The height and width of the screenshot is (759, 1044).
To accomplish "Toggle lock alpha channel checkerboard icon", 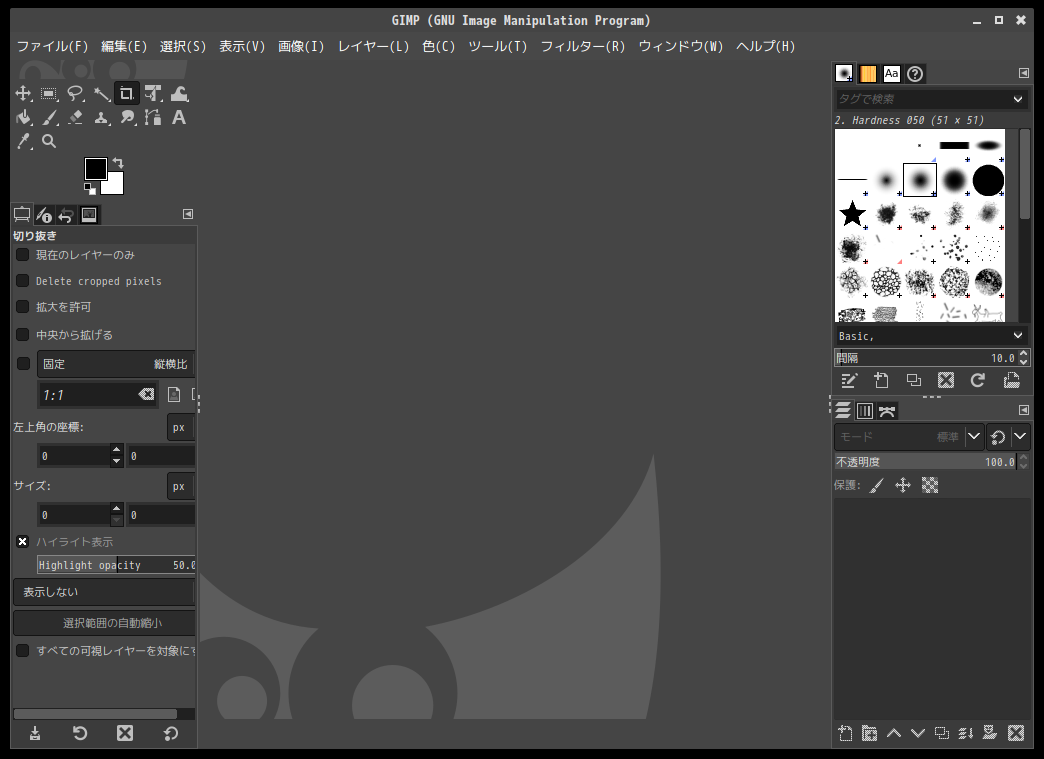I will [x=930, y=485].
